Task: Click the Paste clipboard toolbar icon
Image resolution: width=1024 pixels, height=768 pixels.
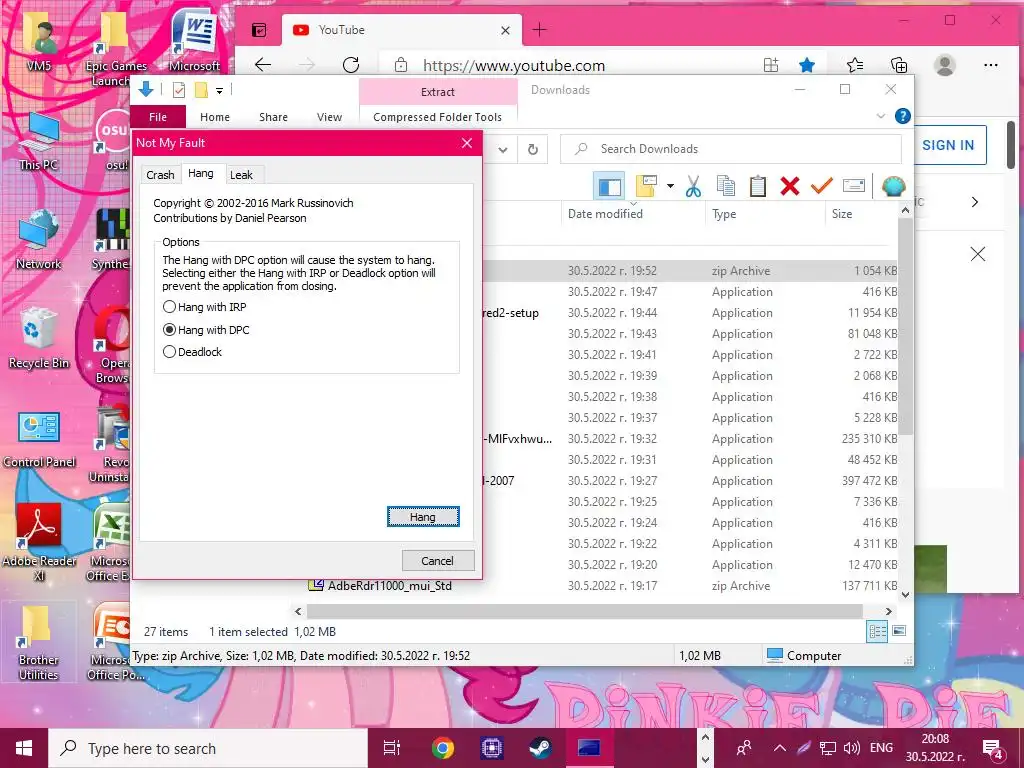Action: coord(758,186)
